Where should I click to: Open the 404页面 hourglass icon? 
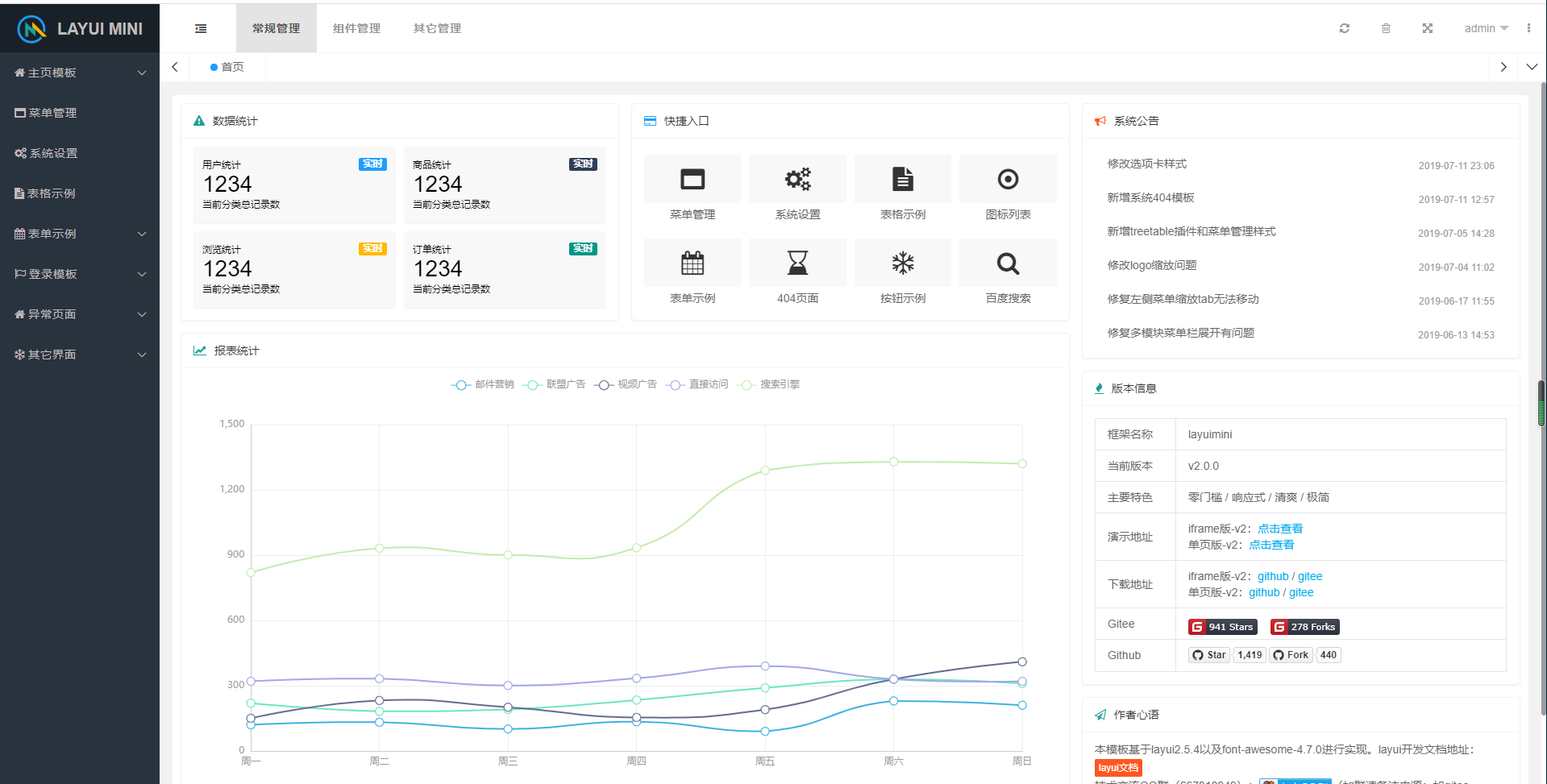[x=796, y=263]
